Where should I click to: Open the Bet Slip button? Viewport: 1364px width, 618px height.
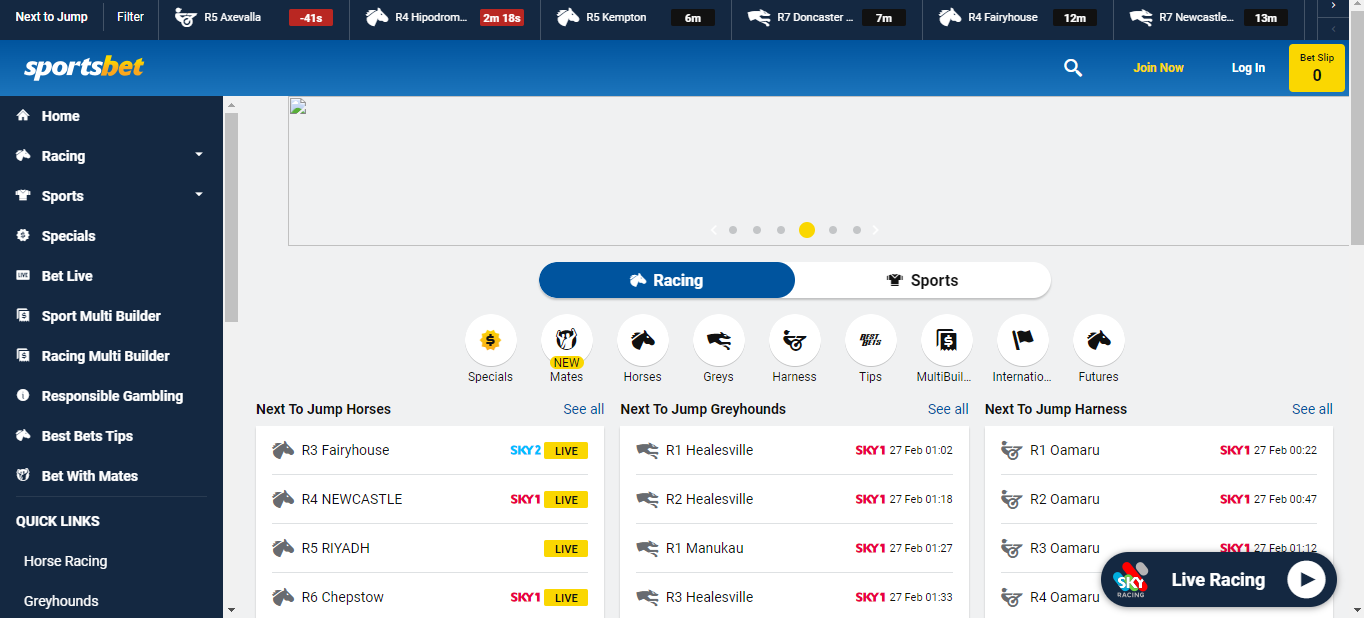[1316, 68]
